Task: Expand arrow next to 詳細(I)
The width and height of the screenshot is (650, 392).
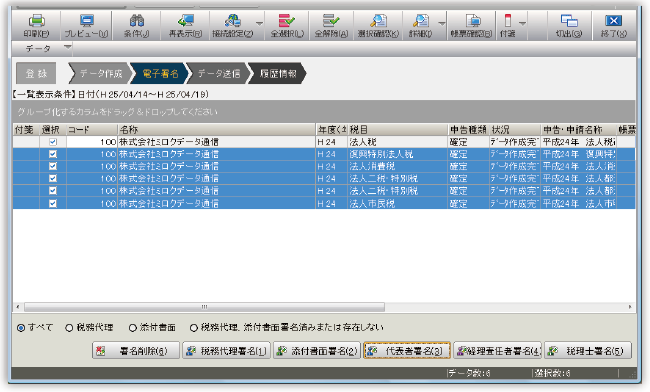Action: tap(441, 24)
